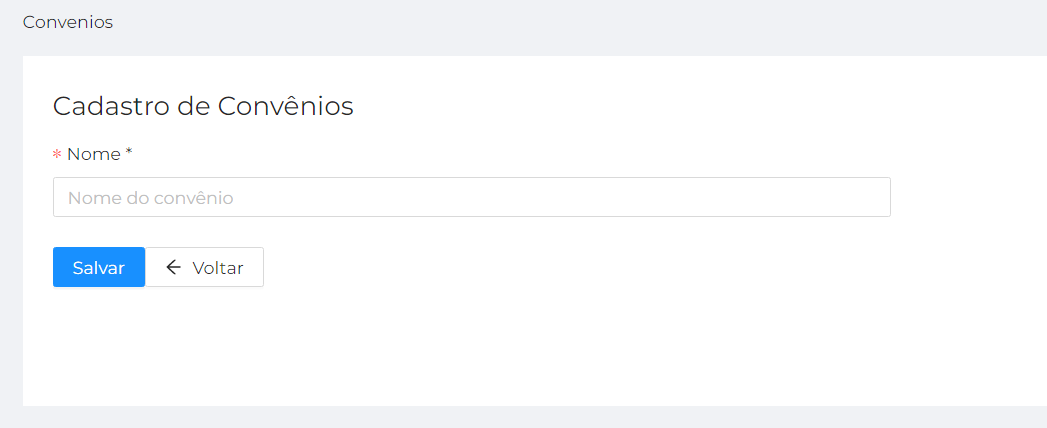Click the placeholder text Nome do convênio

click(x=150, y=198)
